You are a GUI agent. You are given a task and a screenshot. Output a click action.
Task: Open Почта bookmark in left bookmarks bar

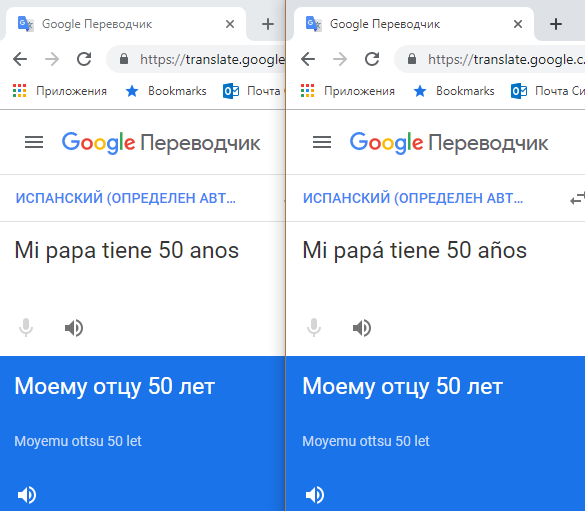click(x=253, y=91)
